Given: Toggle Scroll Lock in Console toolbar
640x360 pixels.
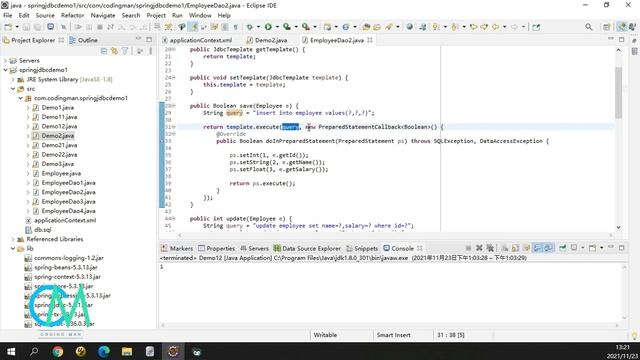Looking at the screenshot, I should pos(516,248).
